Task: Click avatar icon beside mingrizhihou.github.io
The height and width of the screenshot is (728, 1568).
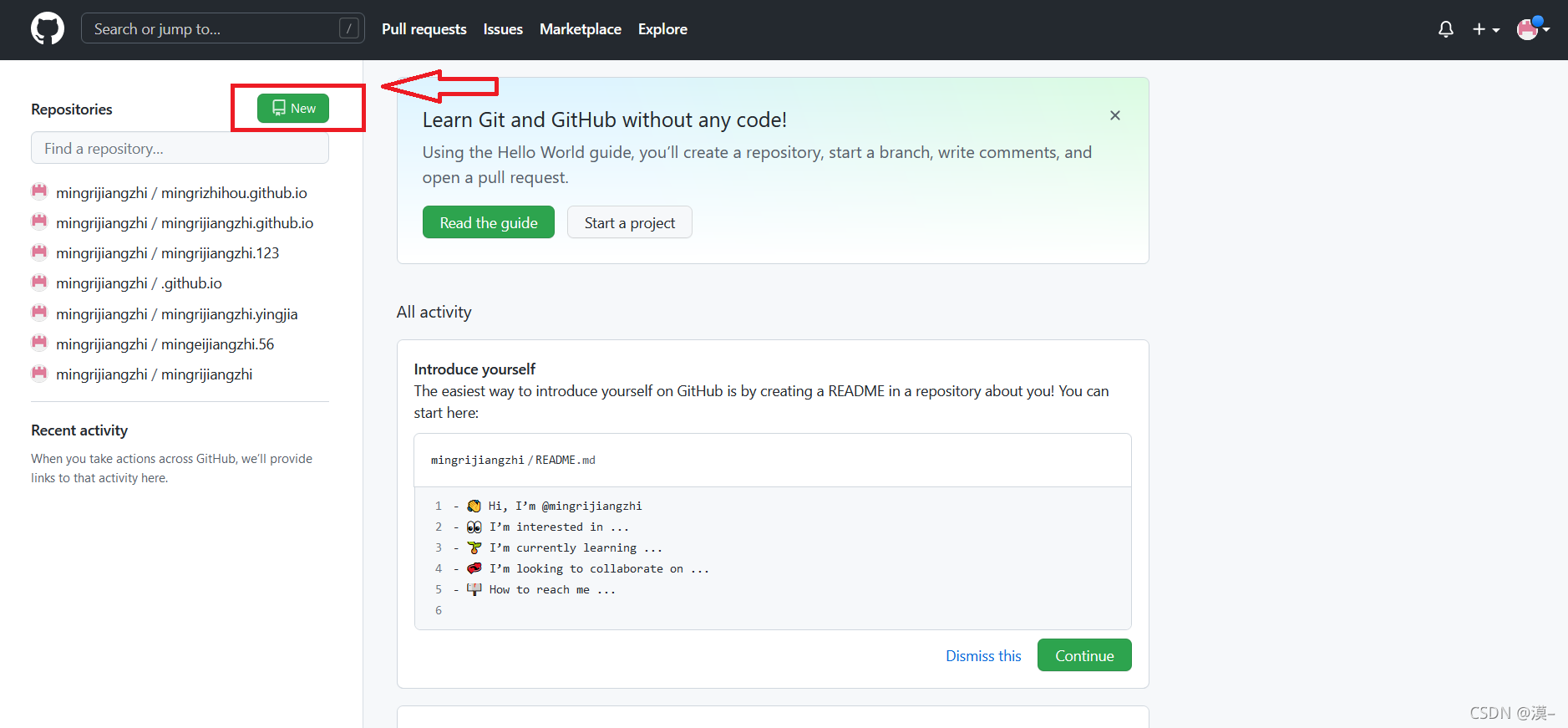Action: pyautogui.click(x=39, y=191)
